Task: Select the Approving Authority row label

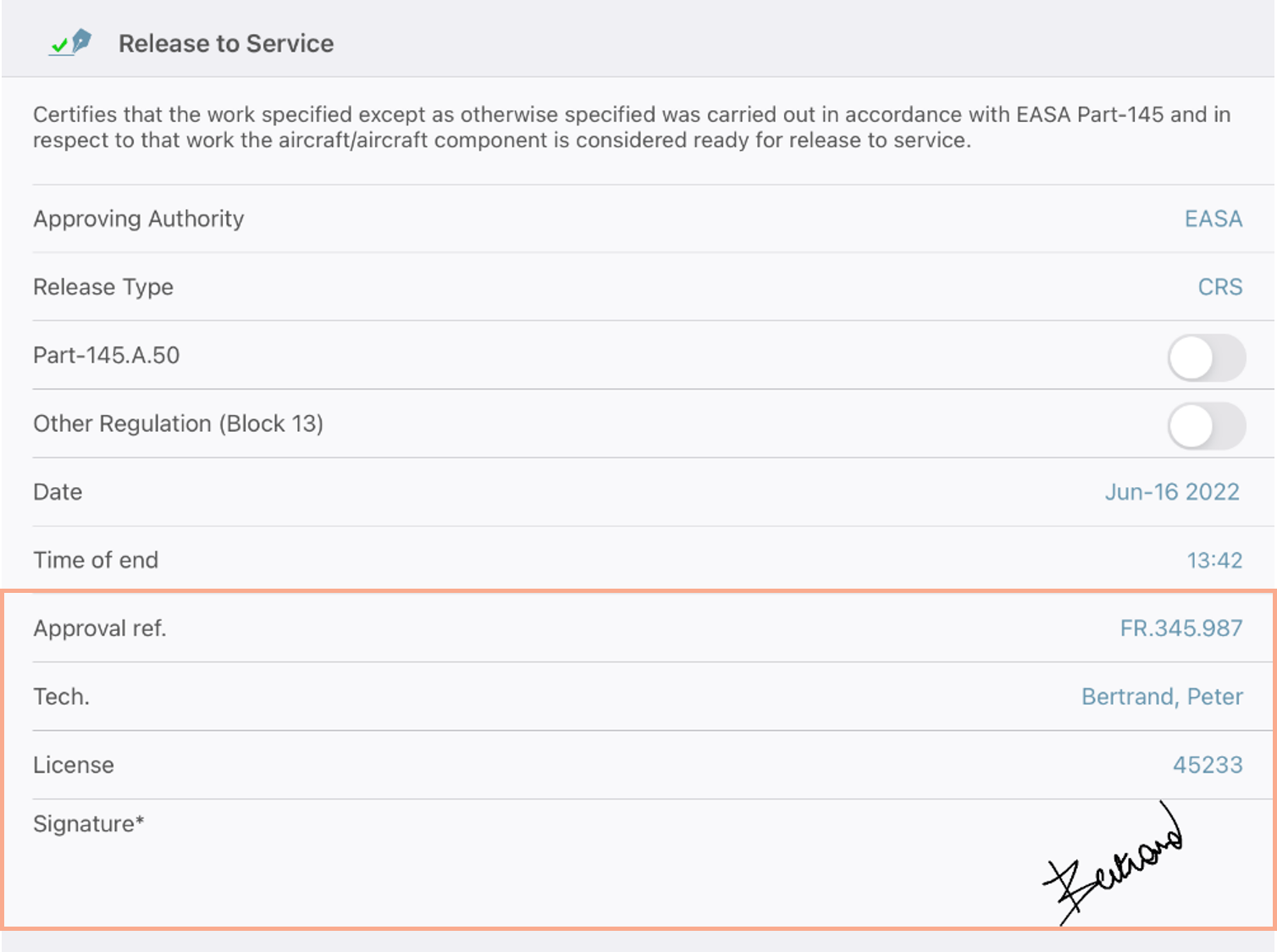Action: click(139, 219)
